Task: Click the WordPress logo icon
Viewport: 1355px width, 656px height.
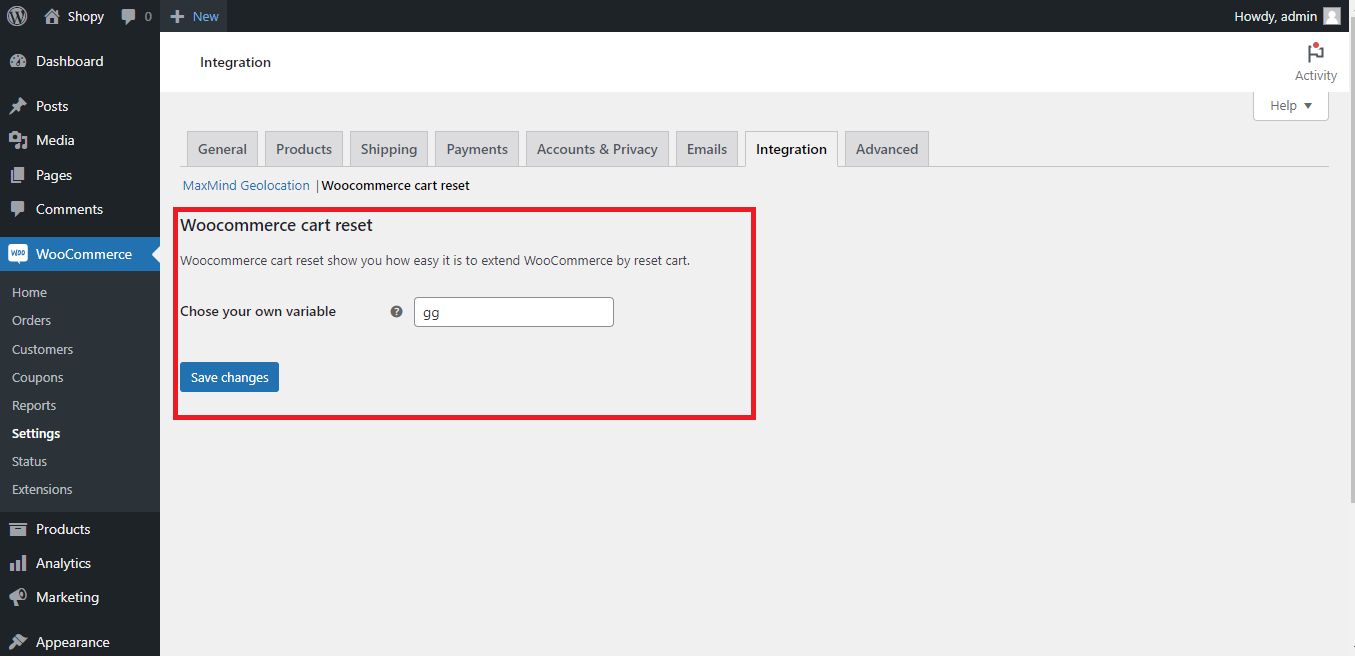Action: pyautogui.click(x=17, y=16)
